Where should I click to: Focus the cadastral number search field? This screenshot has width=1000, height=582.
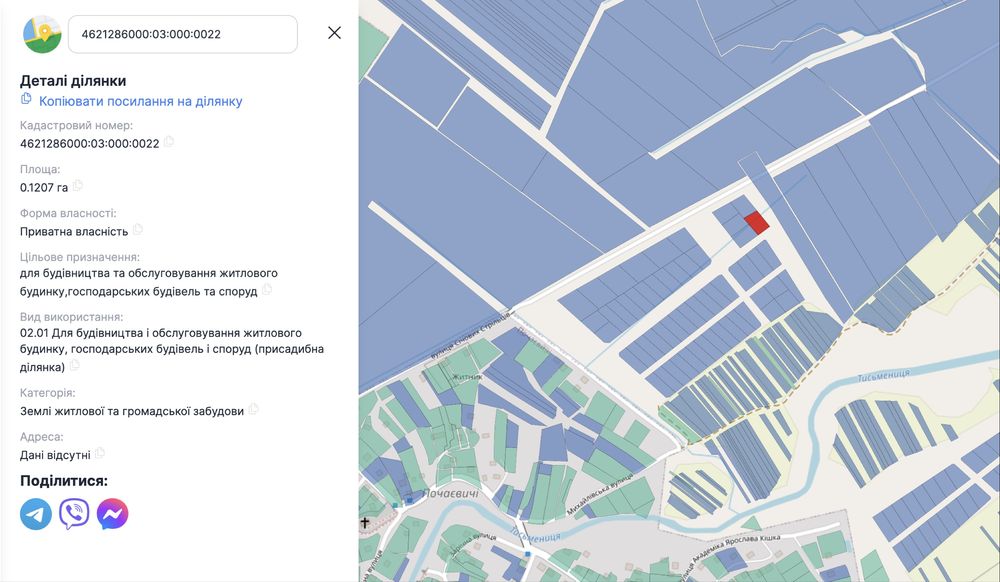(182, 34)
